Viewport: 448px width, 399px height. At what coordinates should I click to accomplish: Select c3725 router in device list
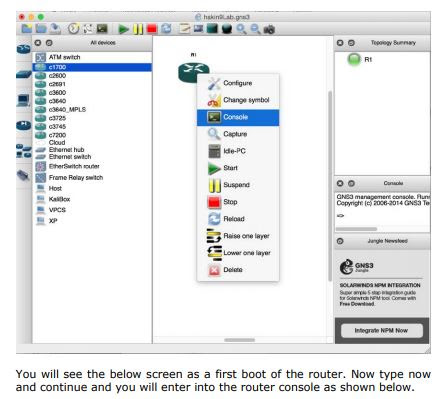click(x=92, y=118)
